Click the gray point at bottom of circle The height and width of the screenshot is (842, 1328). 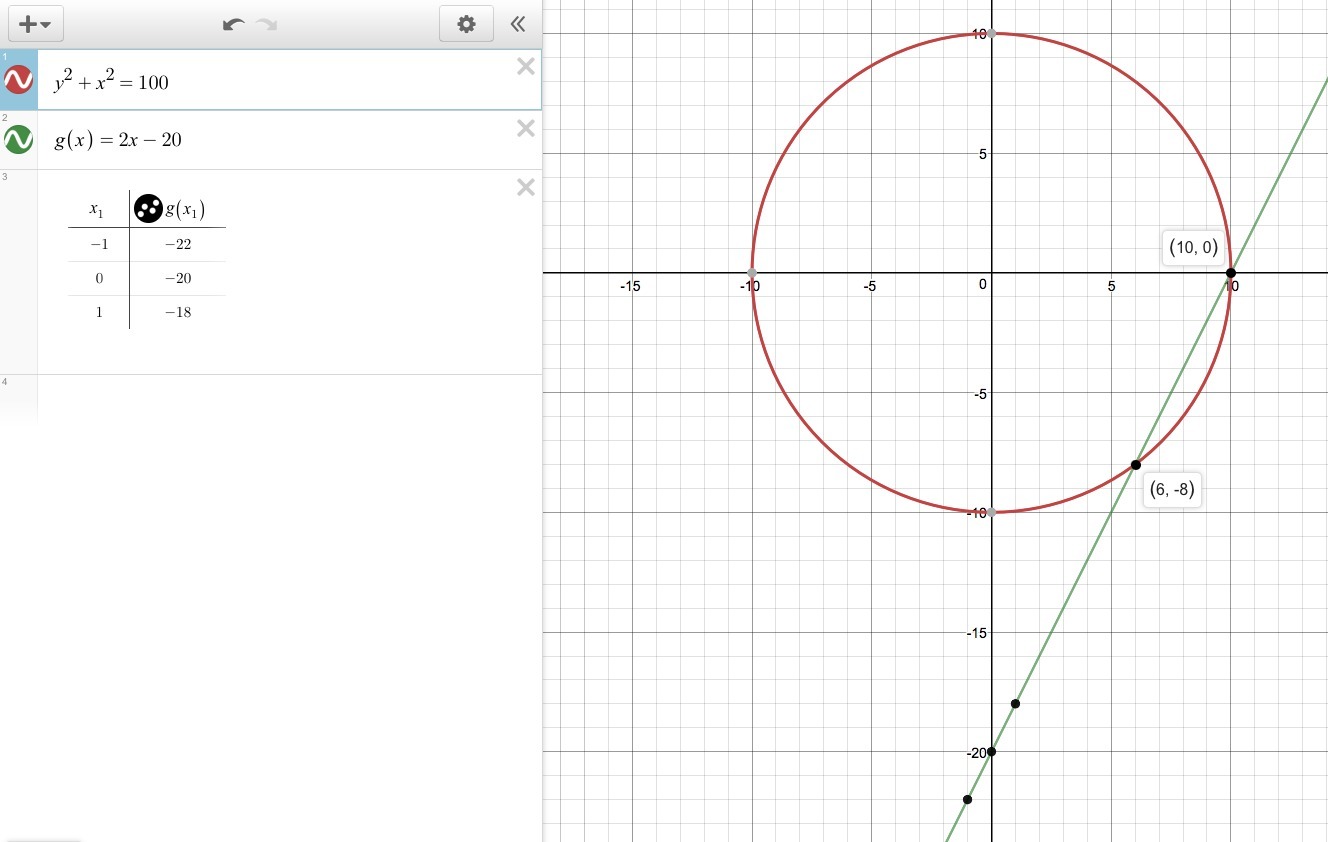(x=992, y=512)
